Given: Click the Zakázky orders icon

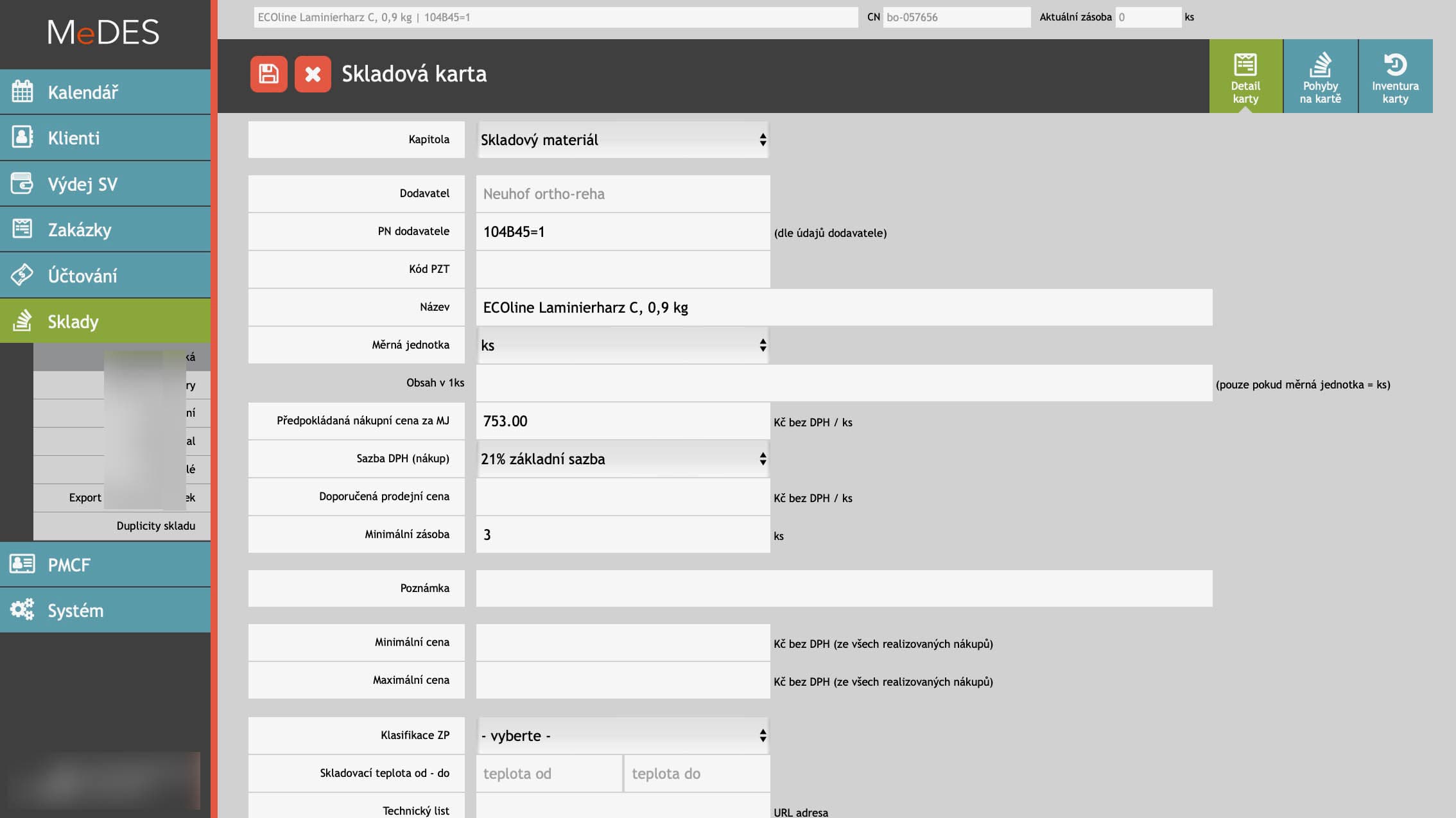Looking at the screenshot, I should (x=22, y=229).
